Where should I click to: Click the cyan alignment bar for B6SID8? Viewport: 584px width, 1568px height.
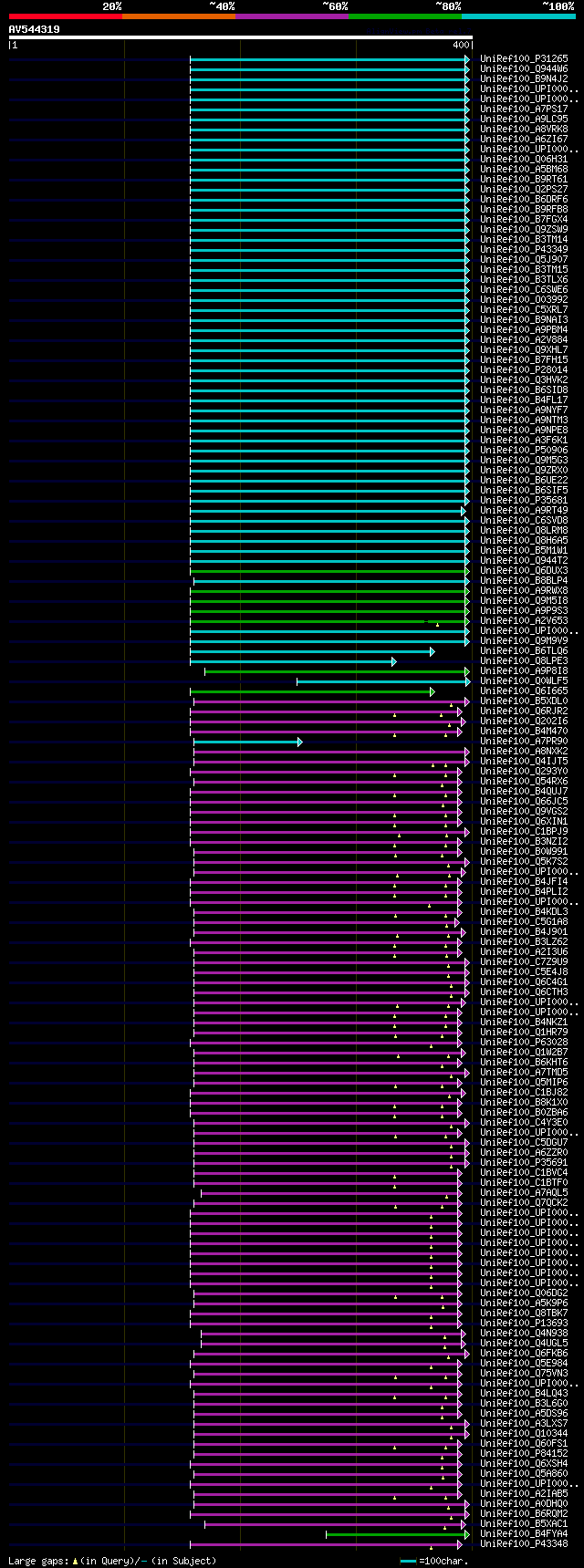pyautogui.click(x=329, y=390)
